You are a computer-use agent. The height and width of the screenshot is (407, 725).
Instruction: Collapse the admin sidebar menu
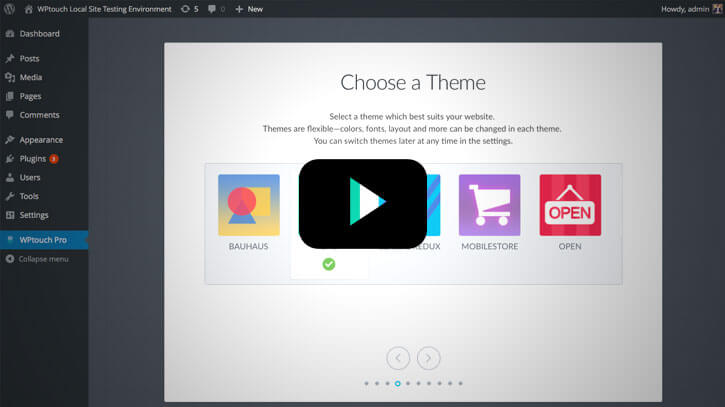[x=43, y=259]
